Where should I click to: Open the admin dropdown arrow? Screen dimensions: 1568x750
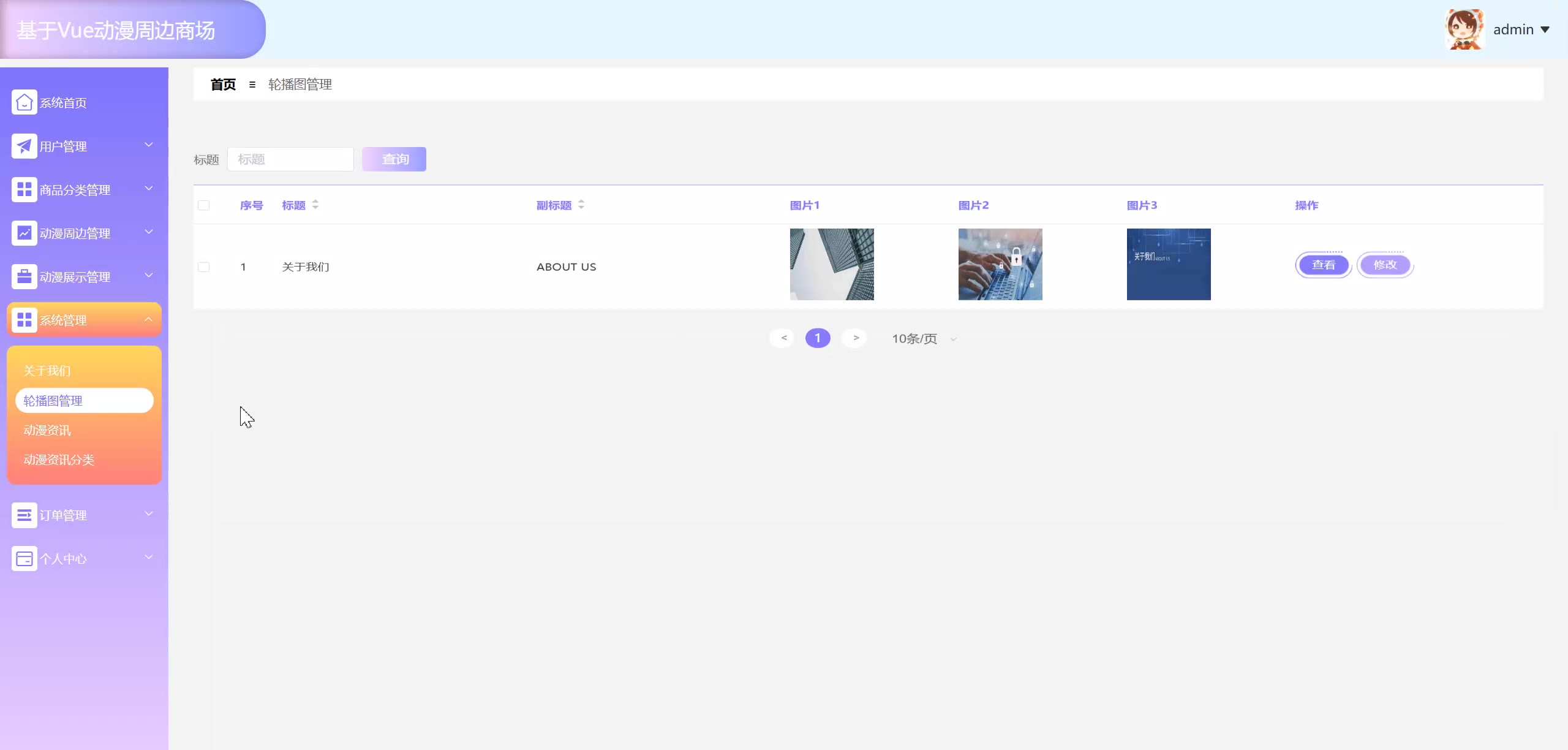[x=1545, y=29]
